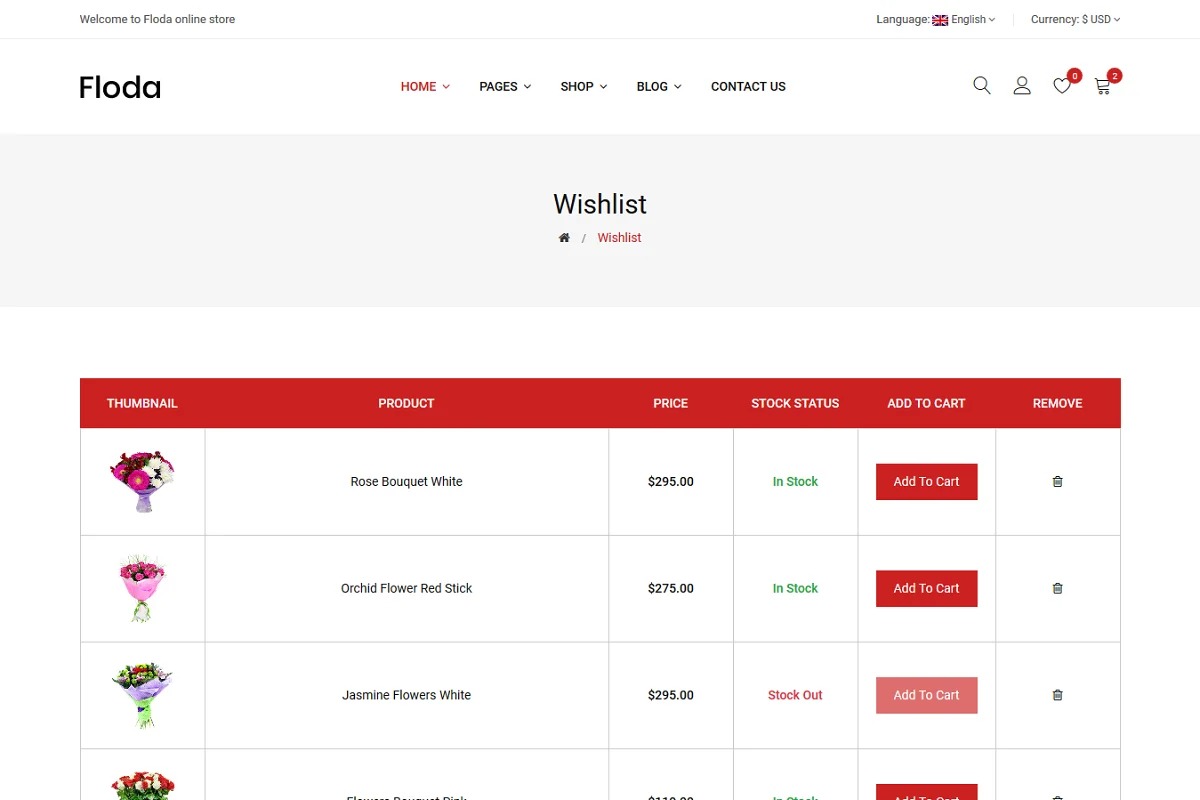Image resolution: width=1200 pixels, height=800 pixels.
Task: Click the Floda logo
Action: 120,87
